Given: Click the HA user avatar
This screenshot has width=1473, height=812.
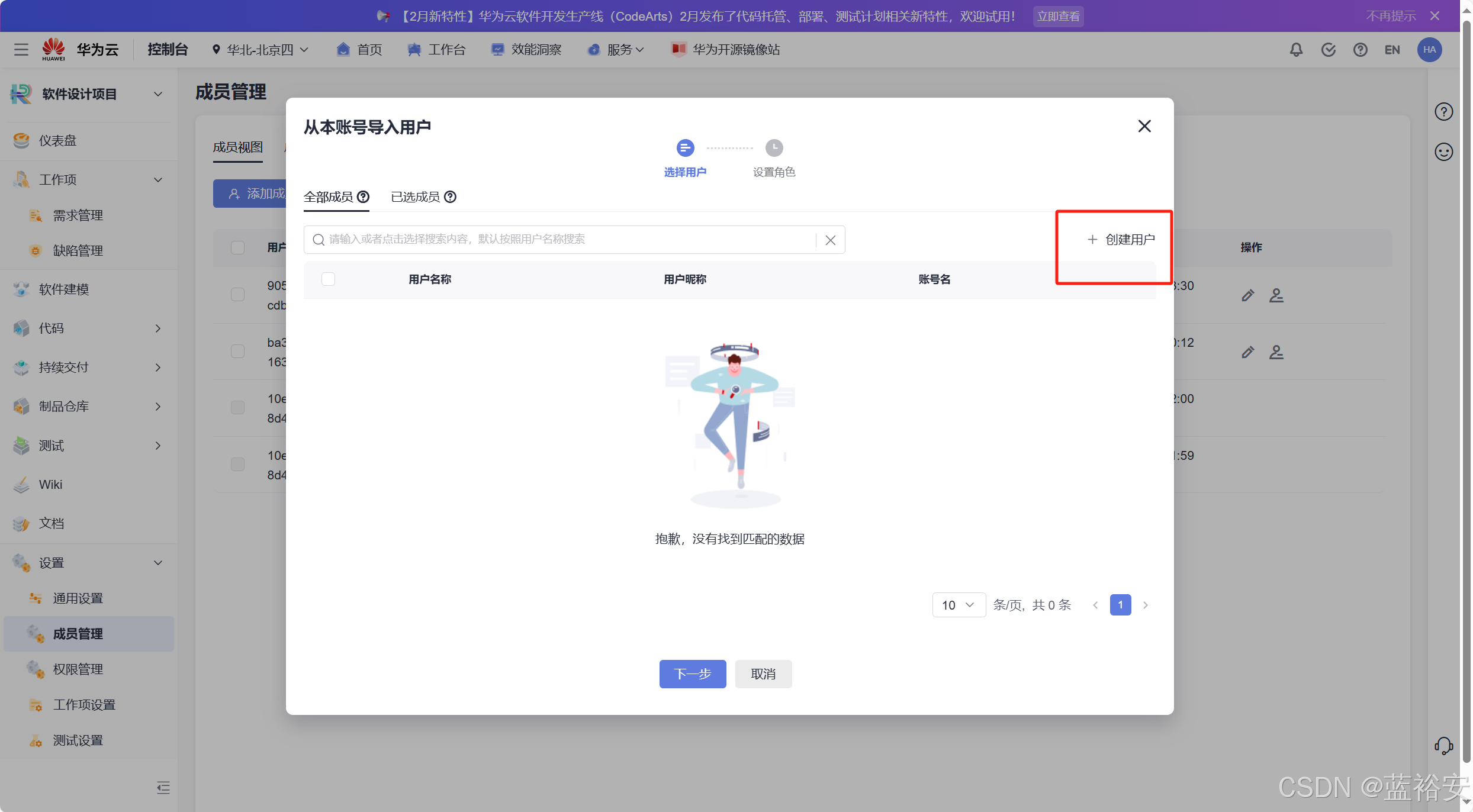Looking at the screenshot, I should [x=1429, y=50].
